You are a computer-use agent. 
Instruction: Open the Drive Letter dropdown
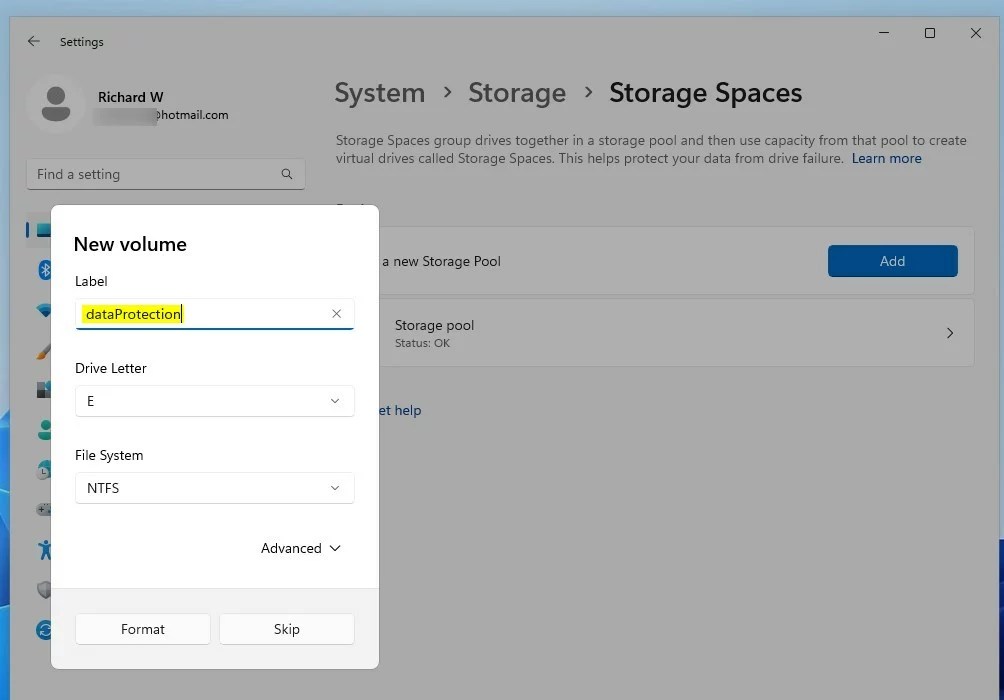coord(214,400)
